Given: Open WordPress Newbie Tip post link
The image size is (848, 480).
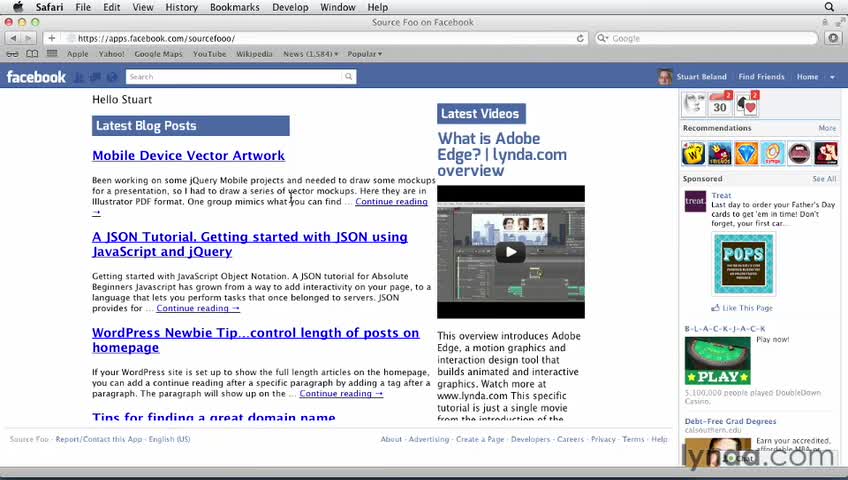Looking at the screenshot, I should tap(255, 341).
